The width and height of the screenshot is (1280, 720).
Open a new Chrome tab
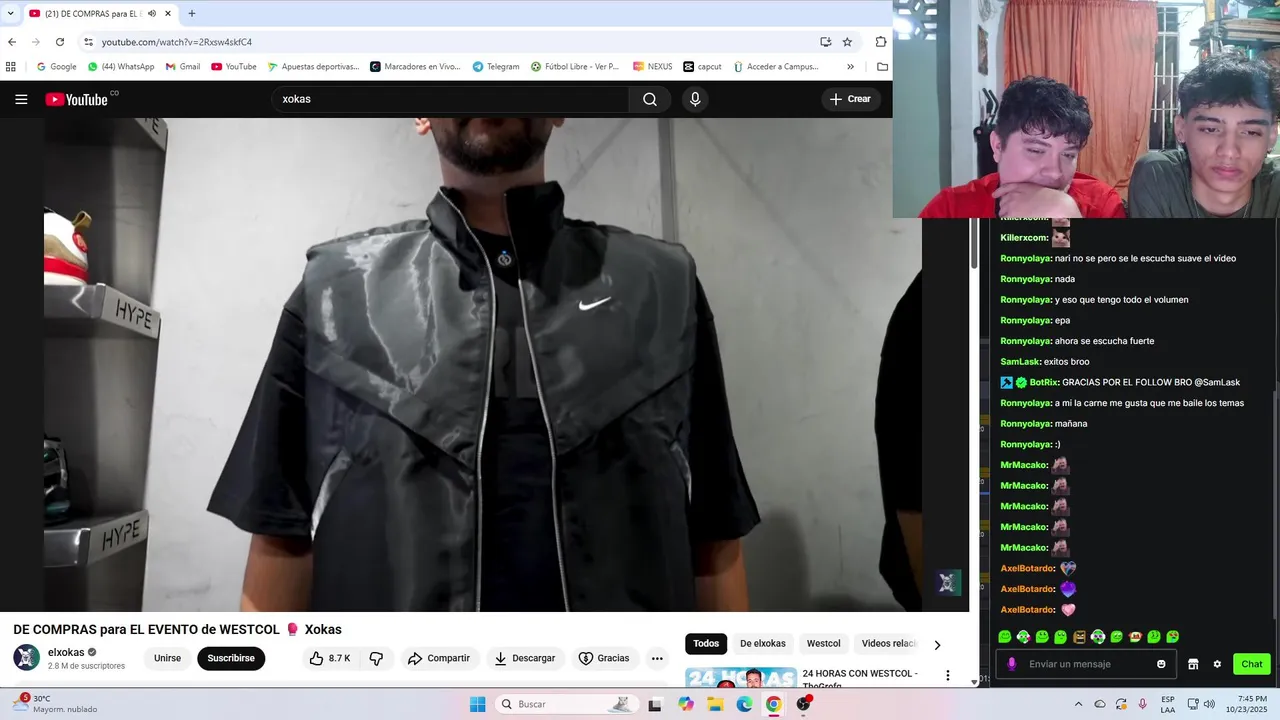click(192, 14)
